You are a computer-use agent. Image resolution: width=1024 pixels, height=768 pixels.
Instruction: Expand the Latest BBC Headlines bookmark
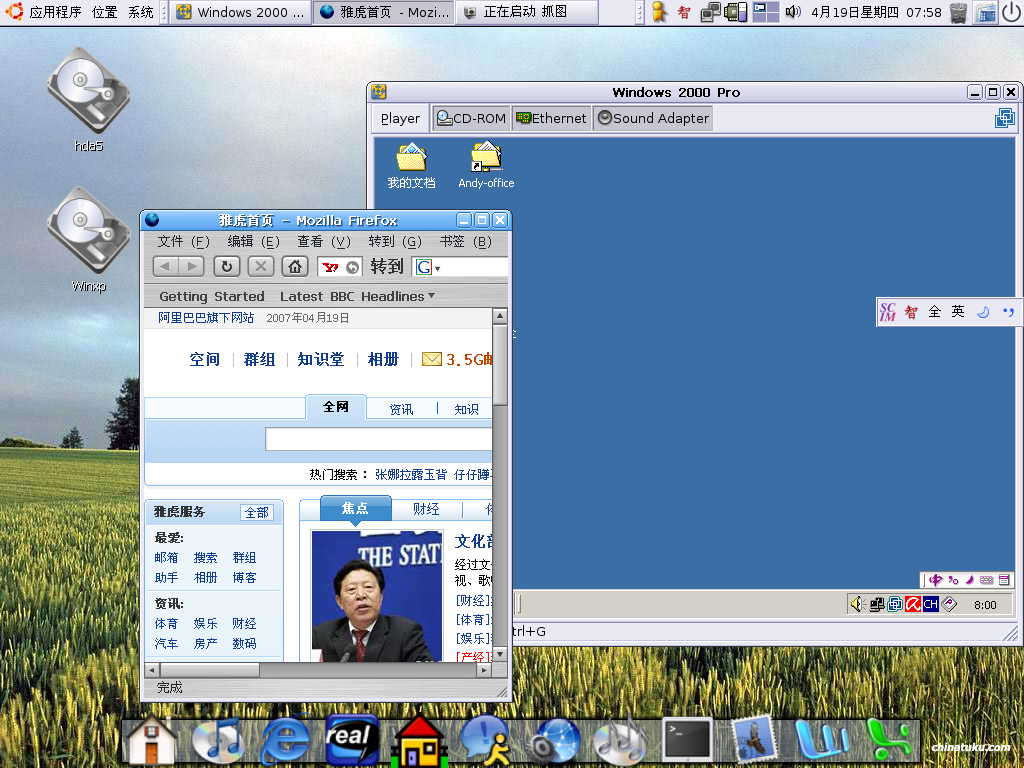tap(357, 296)
